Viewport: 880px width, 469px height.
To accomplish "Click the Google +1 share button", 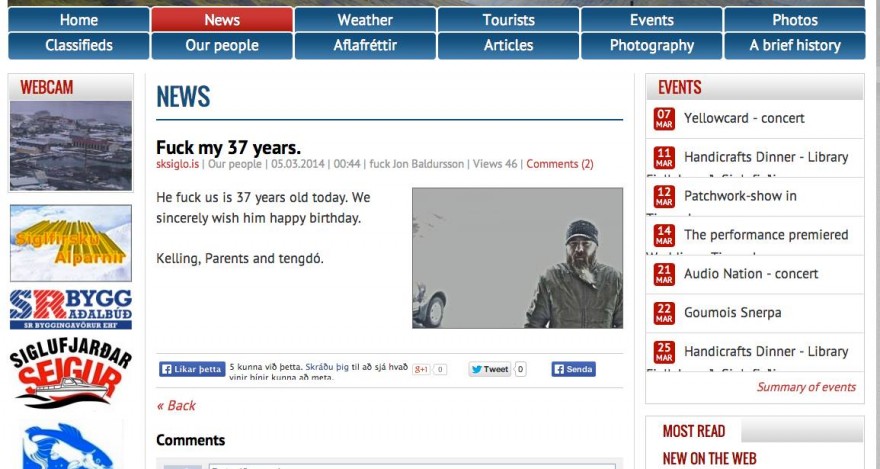I will coord(421,370).
